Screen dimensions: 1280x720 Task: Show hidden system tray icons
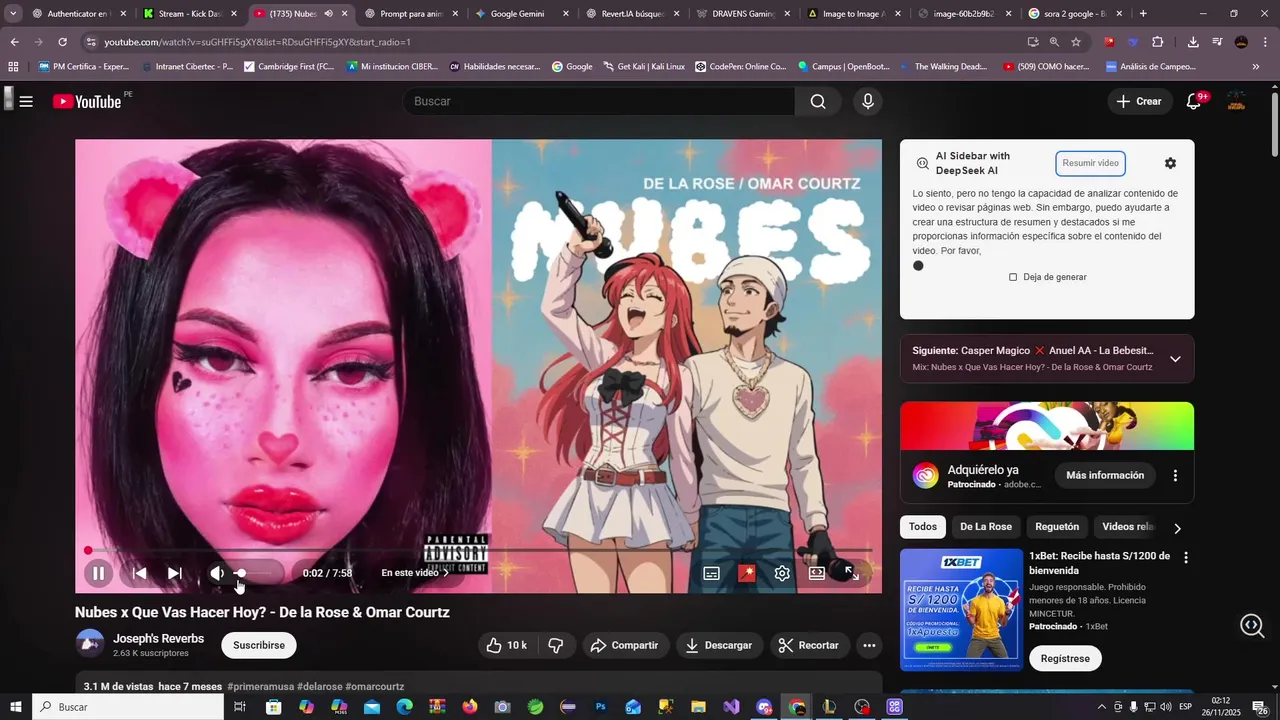pyautogui.click(x=1101, y=707)
